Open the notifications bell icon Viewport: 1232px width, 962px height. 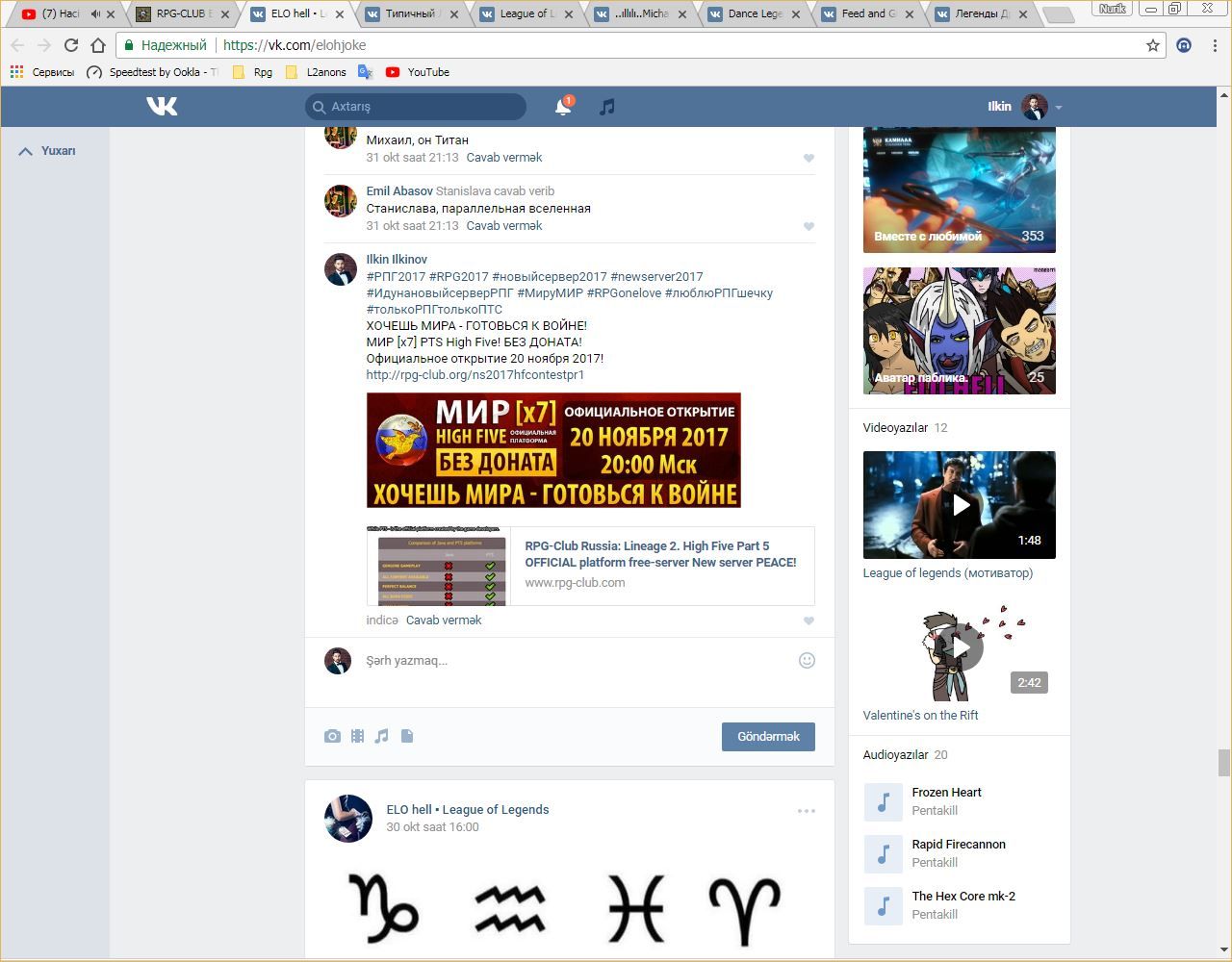pyautogui.click(x=563, y=107)
